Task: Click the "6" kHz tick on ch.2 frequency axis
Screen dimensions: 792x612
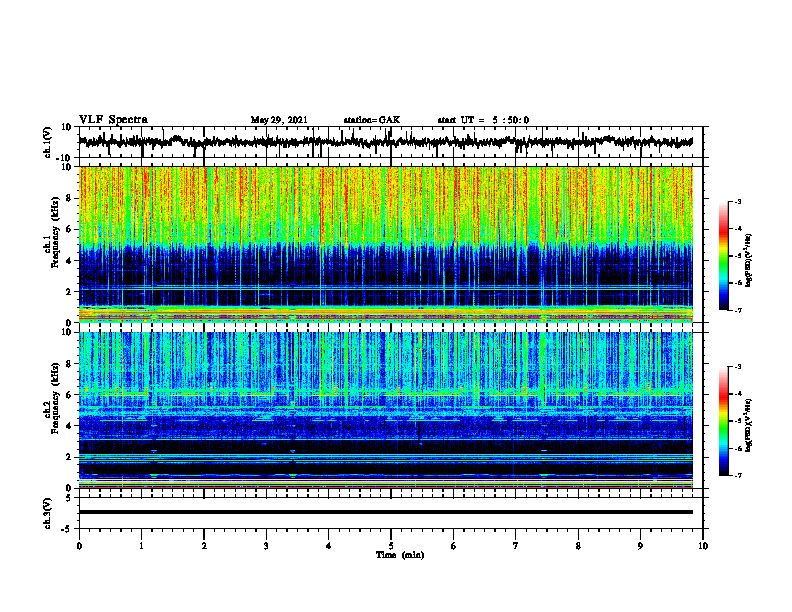Action: coord(71,395)
